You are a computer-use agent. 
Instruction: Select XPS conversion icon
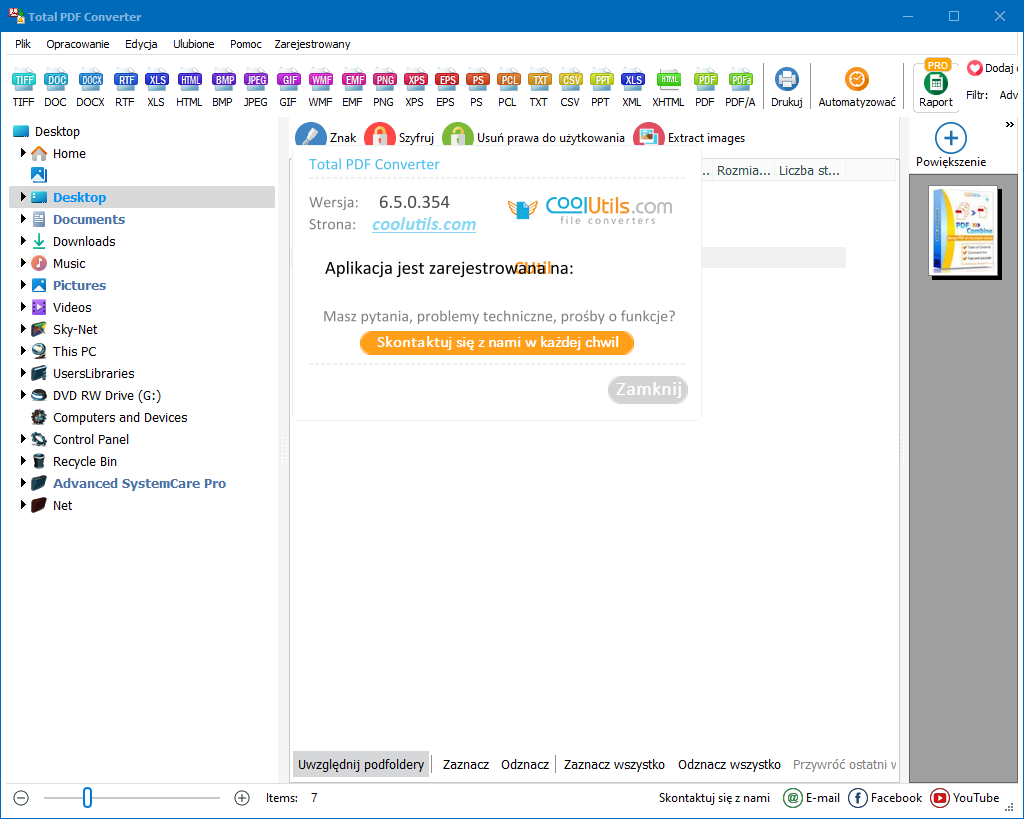[415, 88]
